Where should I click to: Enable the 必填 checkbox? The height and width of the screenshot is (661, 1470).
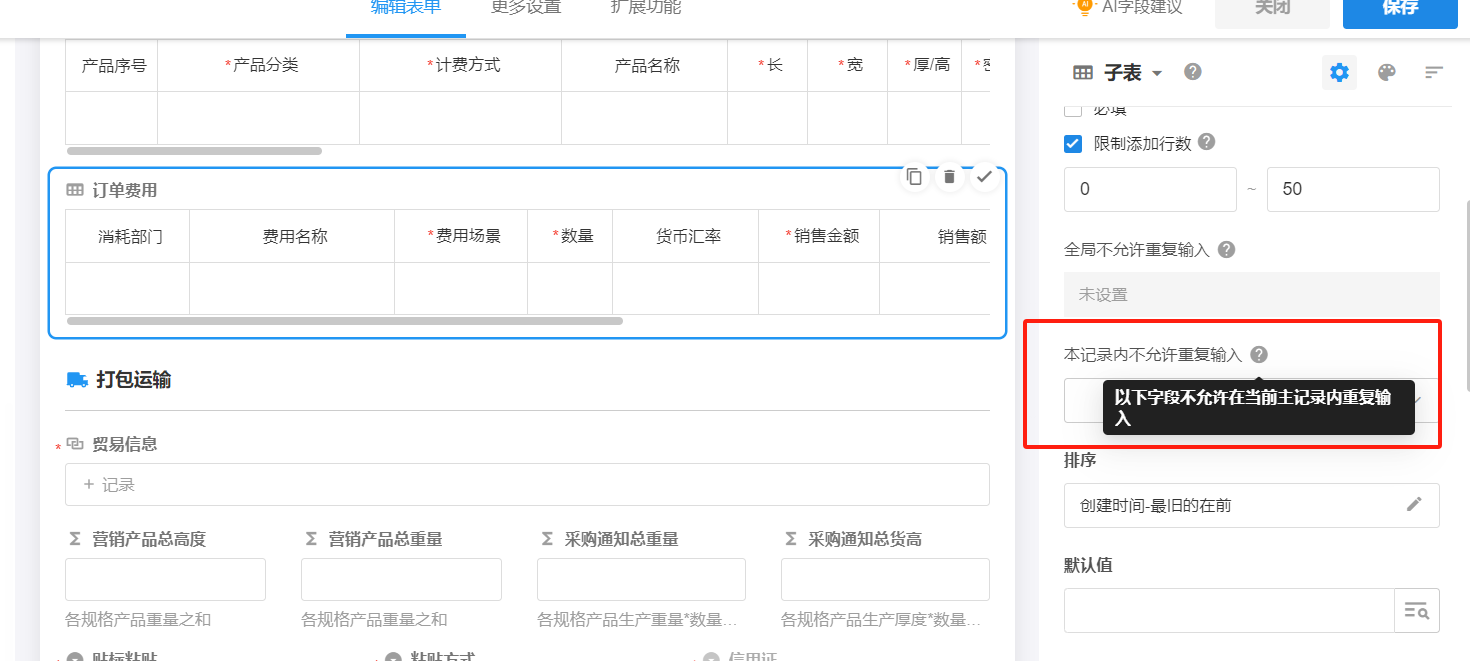coord(1072,110)
